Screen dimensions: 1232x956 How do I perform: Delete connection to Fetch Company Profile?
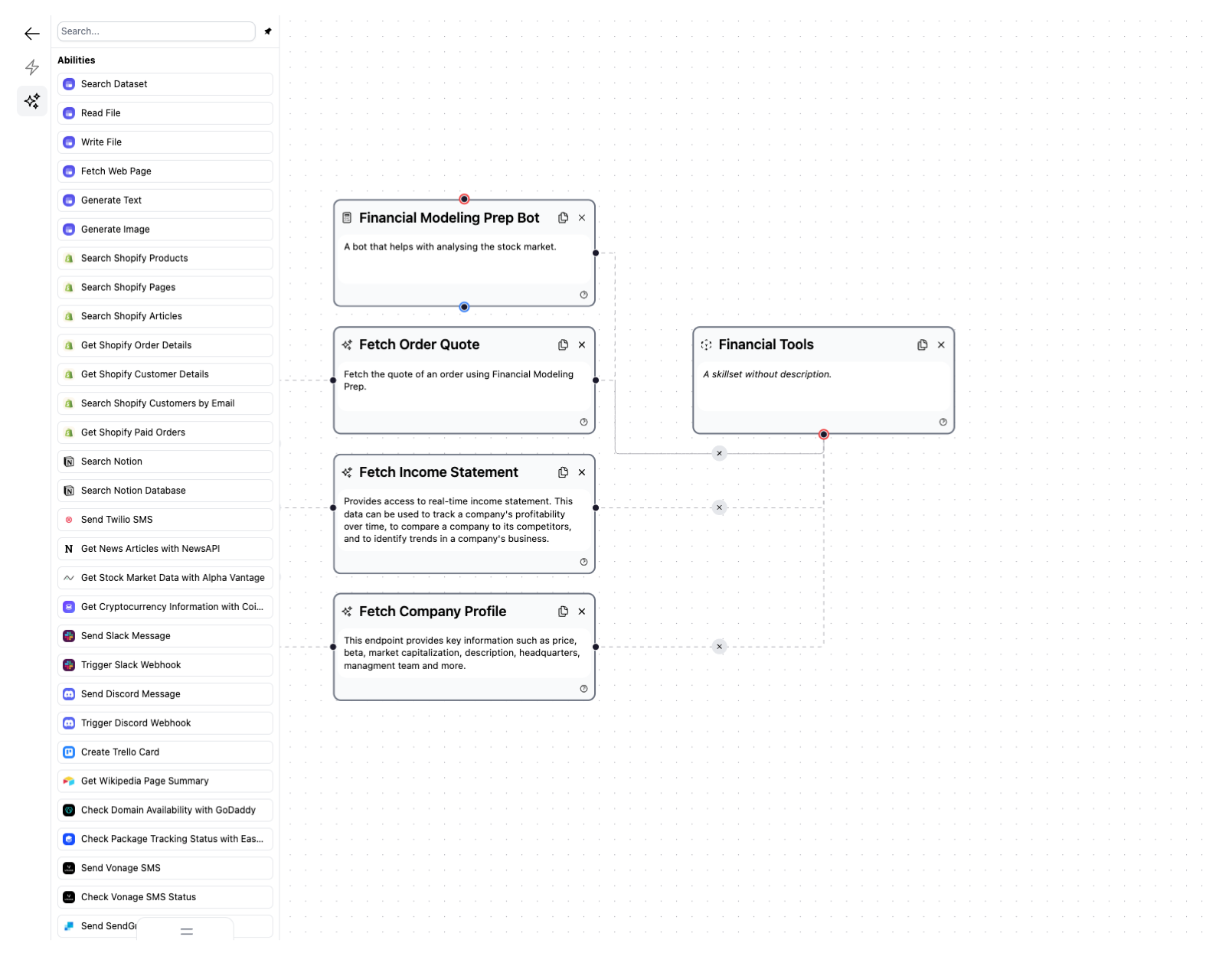pyautogui.click(x=719, y=647)
